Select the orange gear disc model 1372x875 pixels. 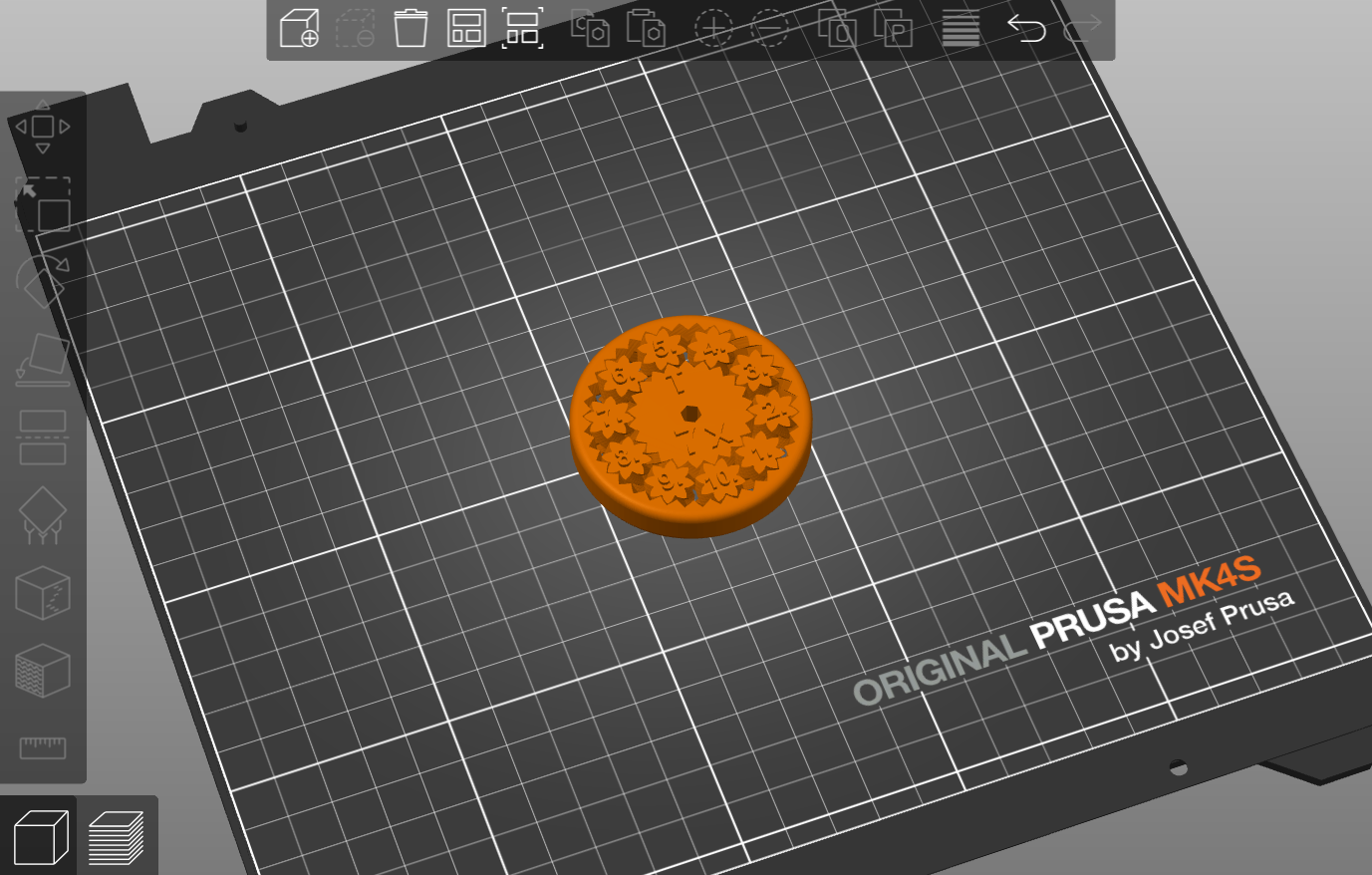pos(690,427)
